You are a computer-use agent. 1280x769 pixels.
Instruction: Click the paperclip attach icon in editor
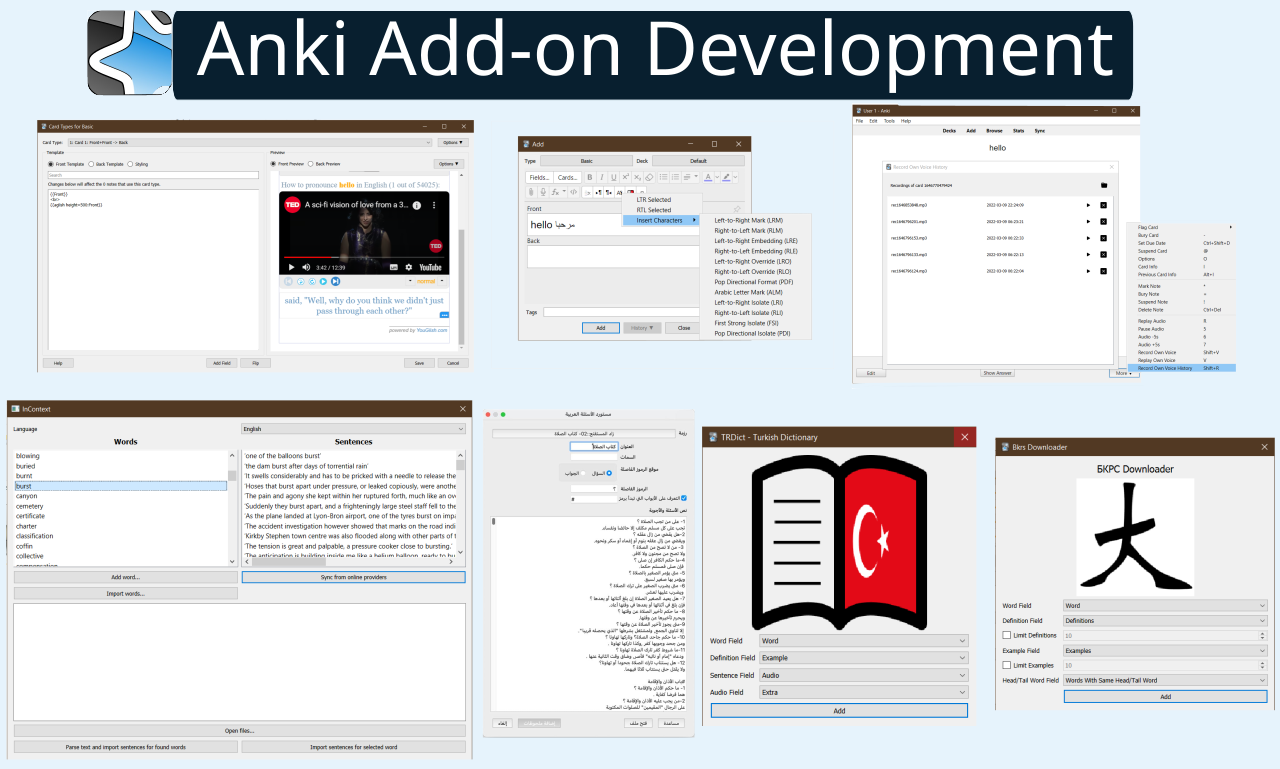click(x=531, y=192)
